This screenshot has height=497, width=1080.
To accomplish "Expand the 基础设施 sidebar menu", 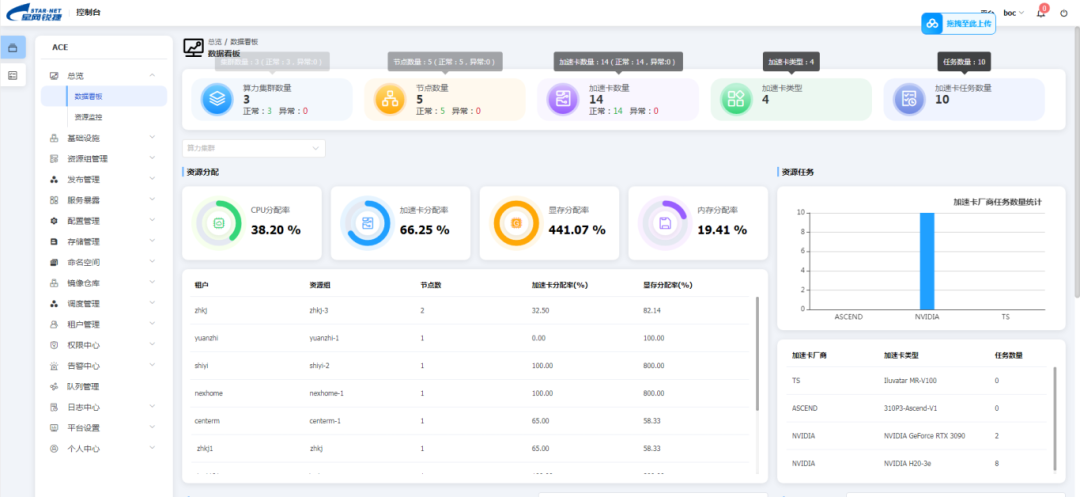I will click(x=100, y=138).
